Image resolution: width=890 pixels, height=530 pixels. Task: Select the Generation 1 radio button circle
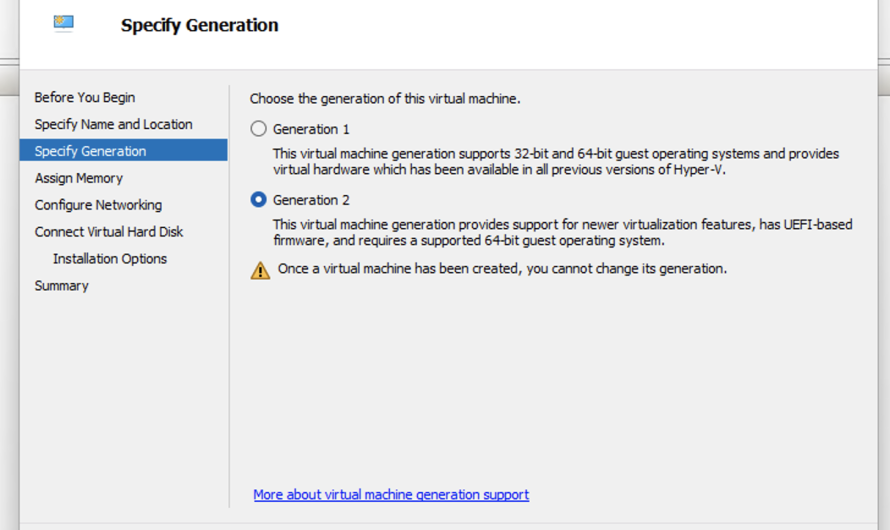click(x=259, y=129)
